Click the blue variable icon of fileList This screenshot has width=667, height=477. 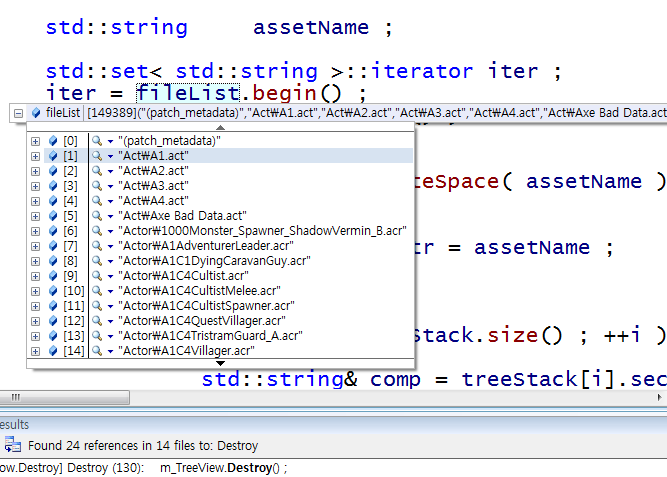point(36,113)
